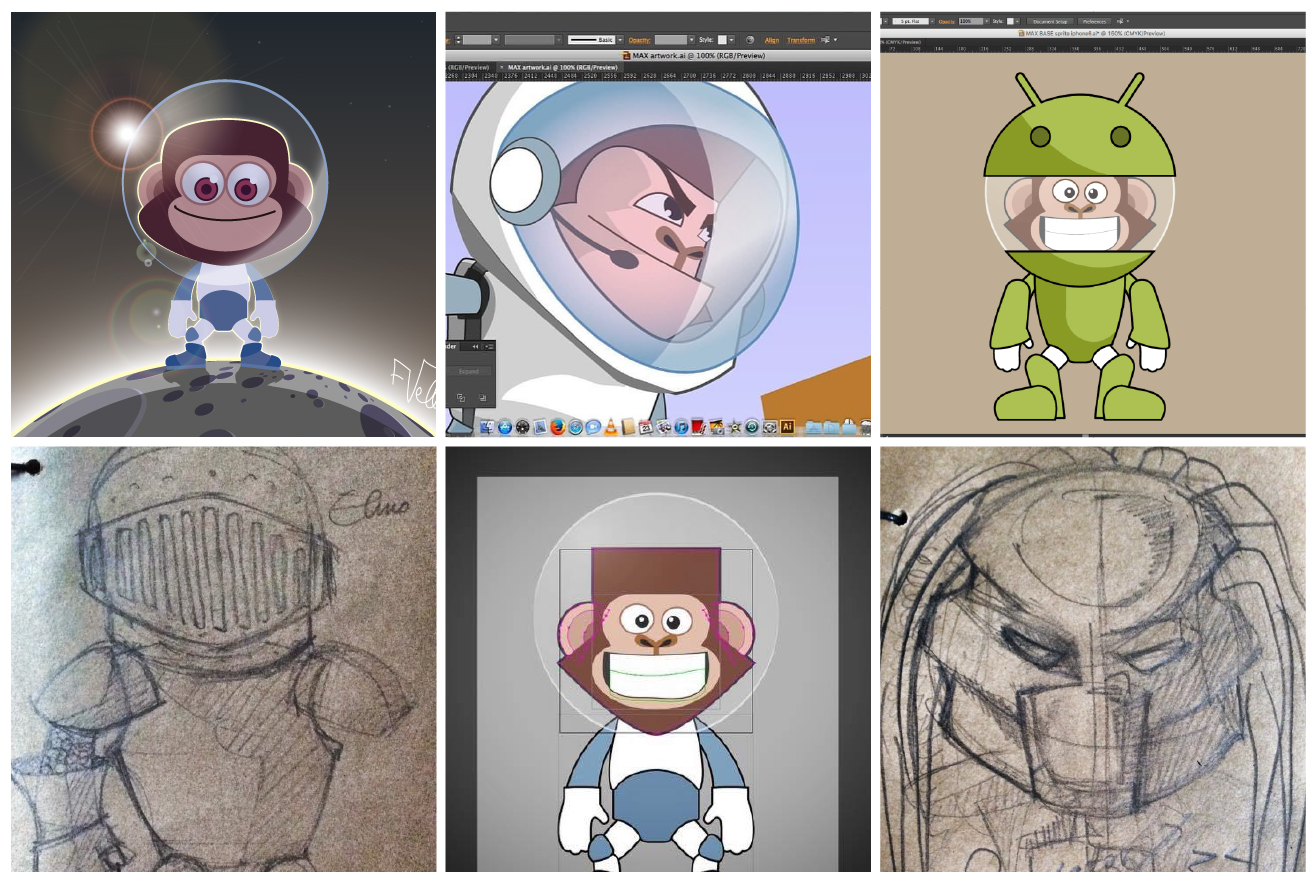Open the VLC cone icon in Dock
Screen dimensions: 1315x883
coord(611,427)
